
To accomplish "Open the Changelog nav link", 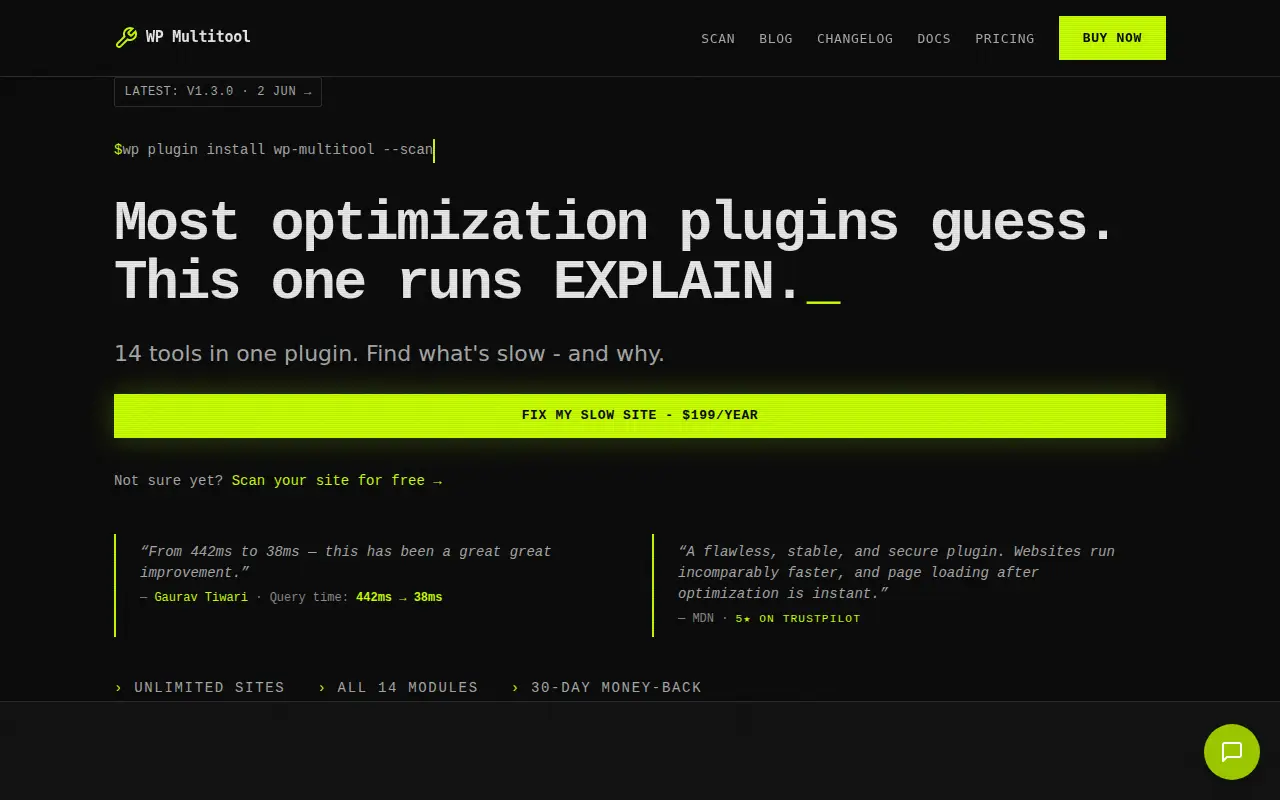I will click(x=855, y=38).
